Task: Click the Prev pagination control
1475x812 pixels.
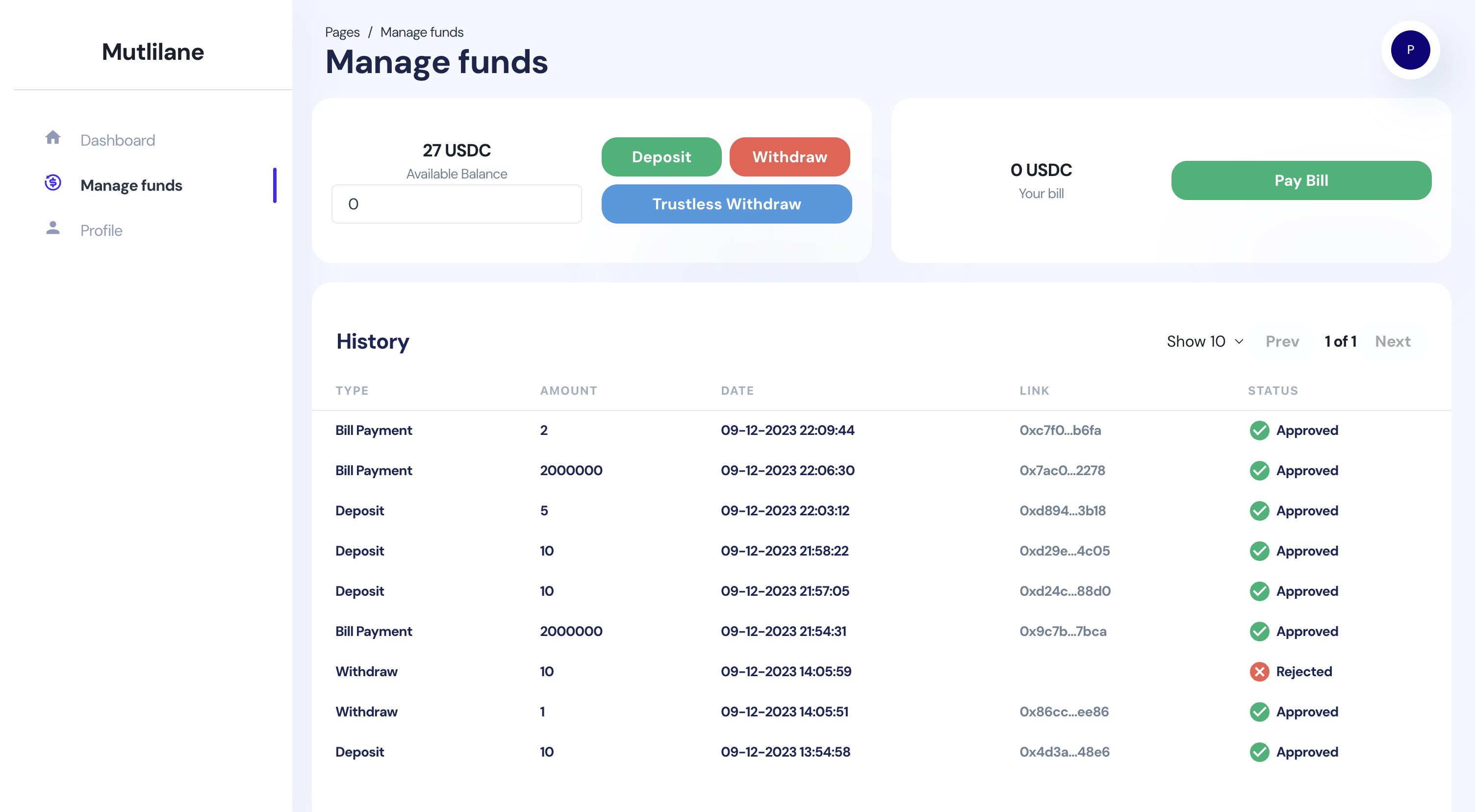Action: (x=1282, y=340)
